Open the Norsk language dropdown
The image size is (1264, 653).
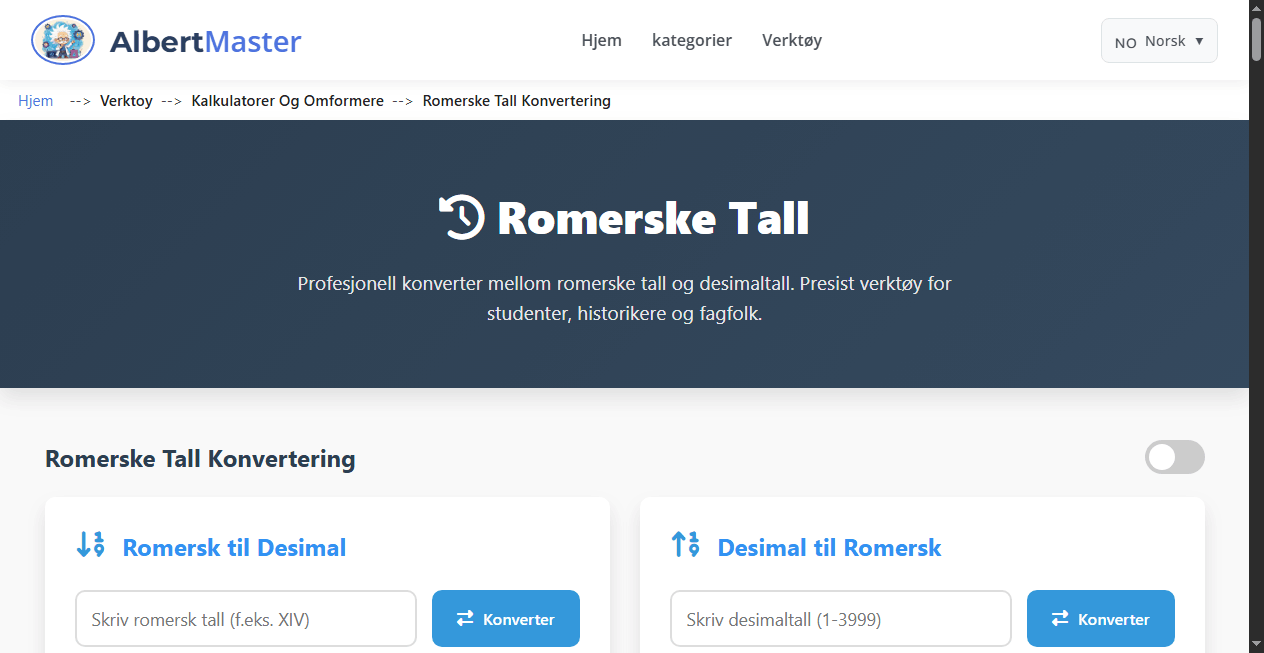coord(1158,40)
